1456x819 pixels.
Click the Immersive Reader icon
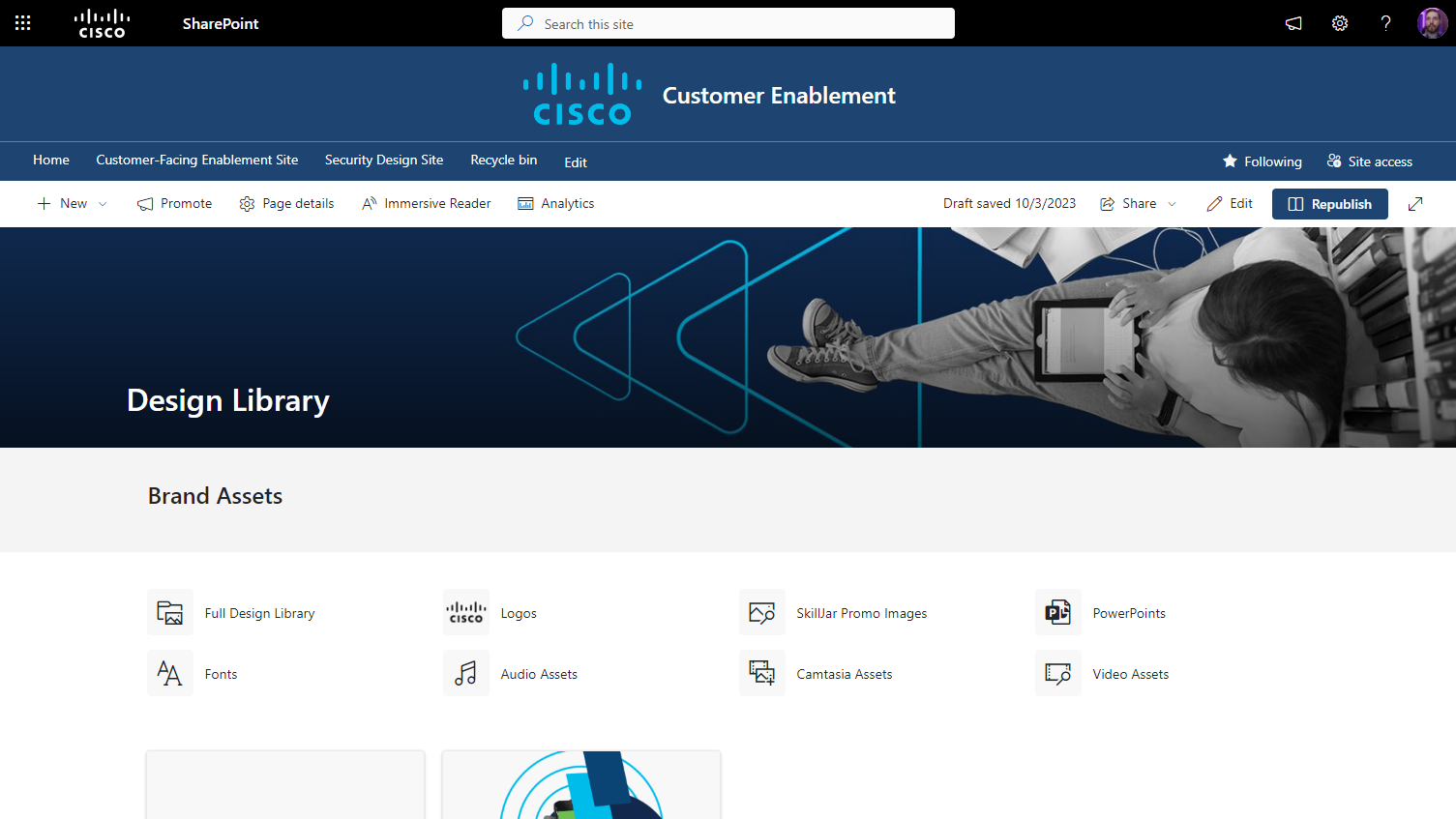point(369,204)
